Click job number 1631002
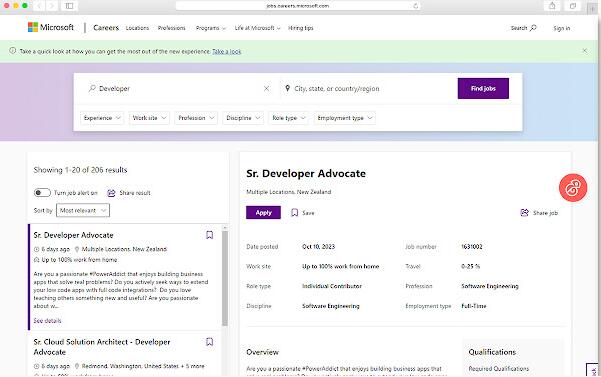Image resolution: width=601 pixels, height=377 pixels. pos(471,247)
